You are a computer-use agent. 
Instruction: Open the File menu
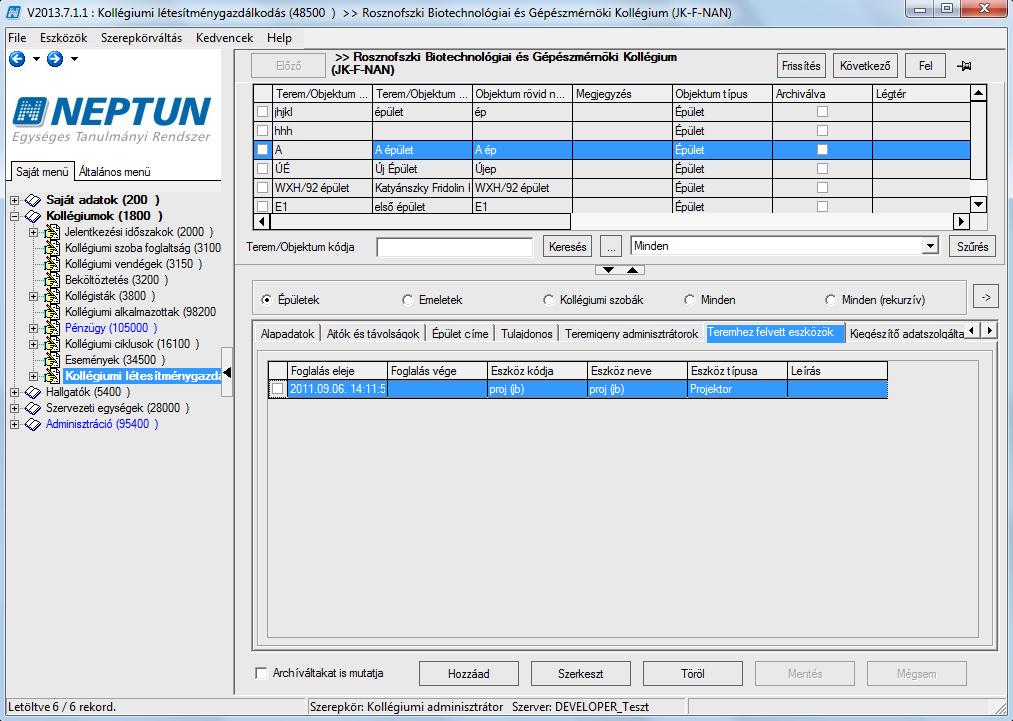[17, 38]
